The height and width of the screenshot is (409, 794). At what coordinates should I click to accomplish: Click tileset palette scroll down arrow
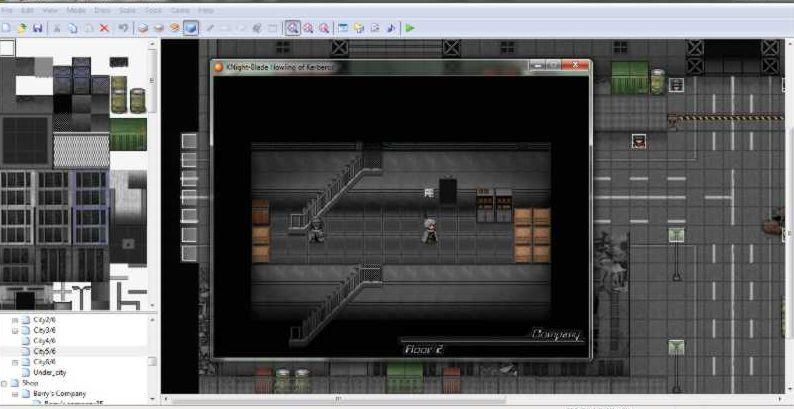[x=152, y=305]
